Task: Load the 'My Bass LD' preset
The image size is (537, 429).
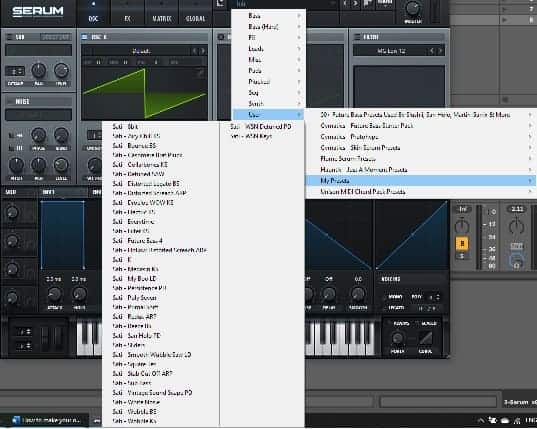Action: coord(135,279)
